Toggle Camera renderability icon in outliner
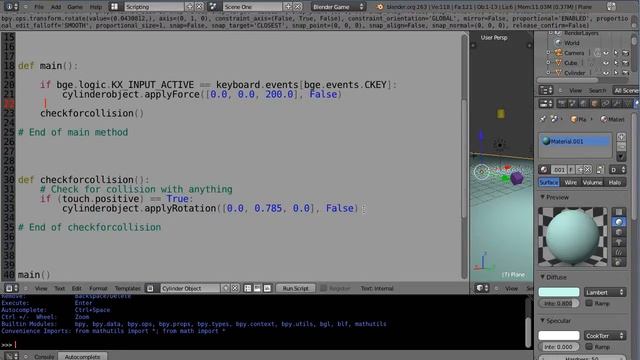Image resolution: width=640 pixels, height=360 pixels. coord(626,53)
